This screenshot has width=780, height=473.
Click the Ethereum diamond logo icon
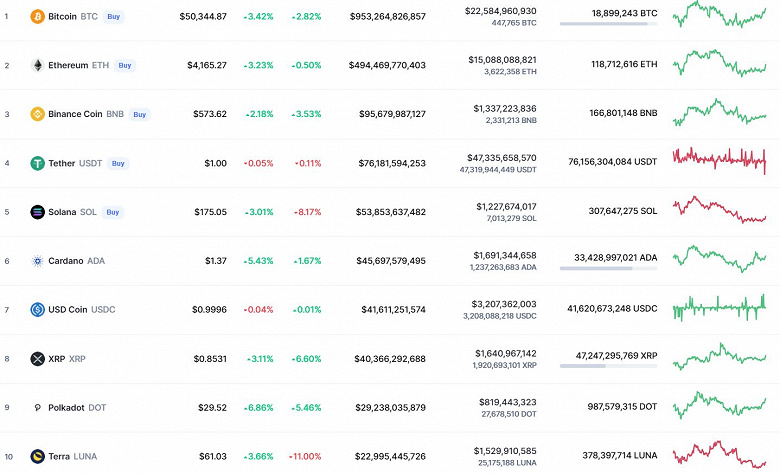coord(38,65)
